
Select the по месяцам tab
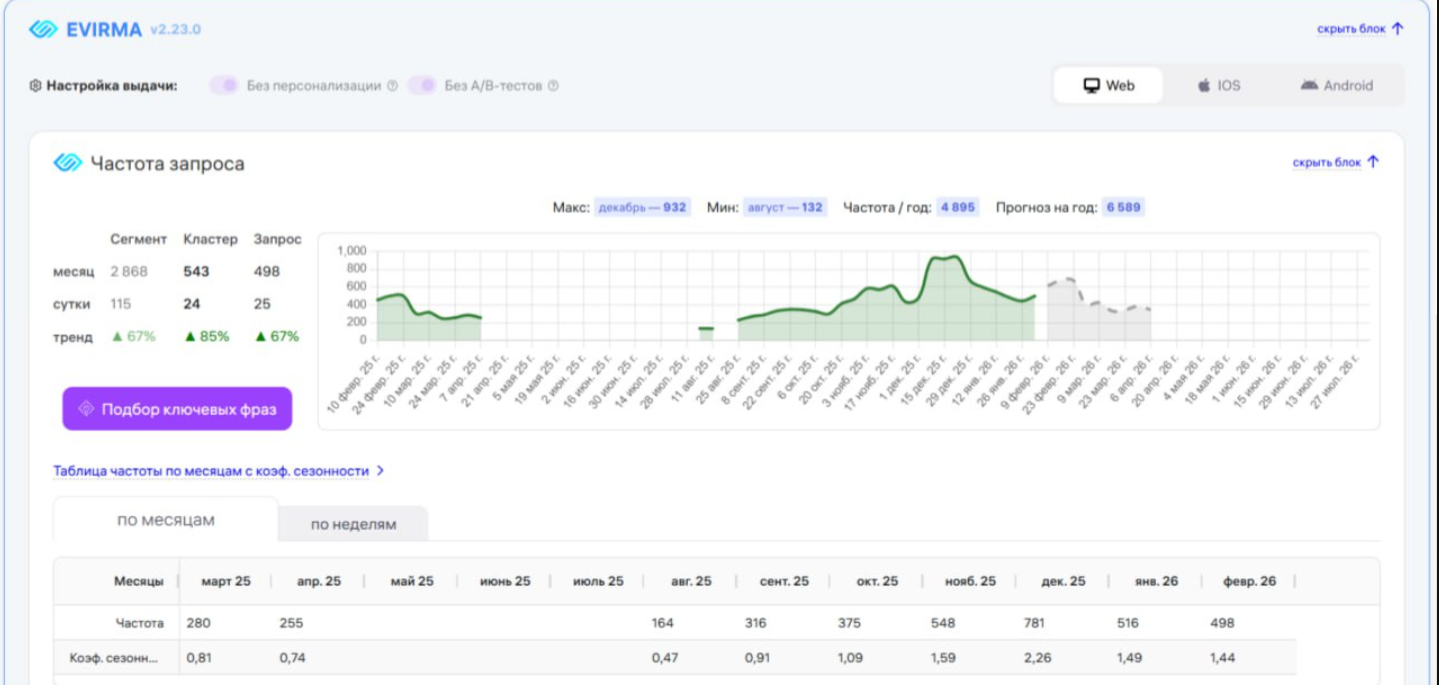(165, 521)
